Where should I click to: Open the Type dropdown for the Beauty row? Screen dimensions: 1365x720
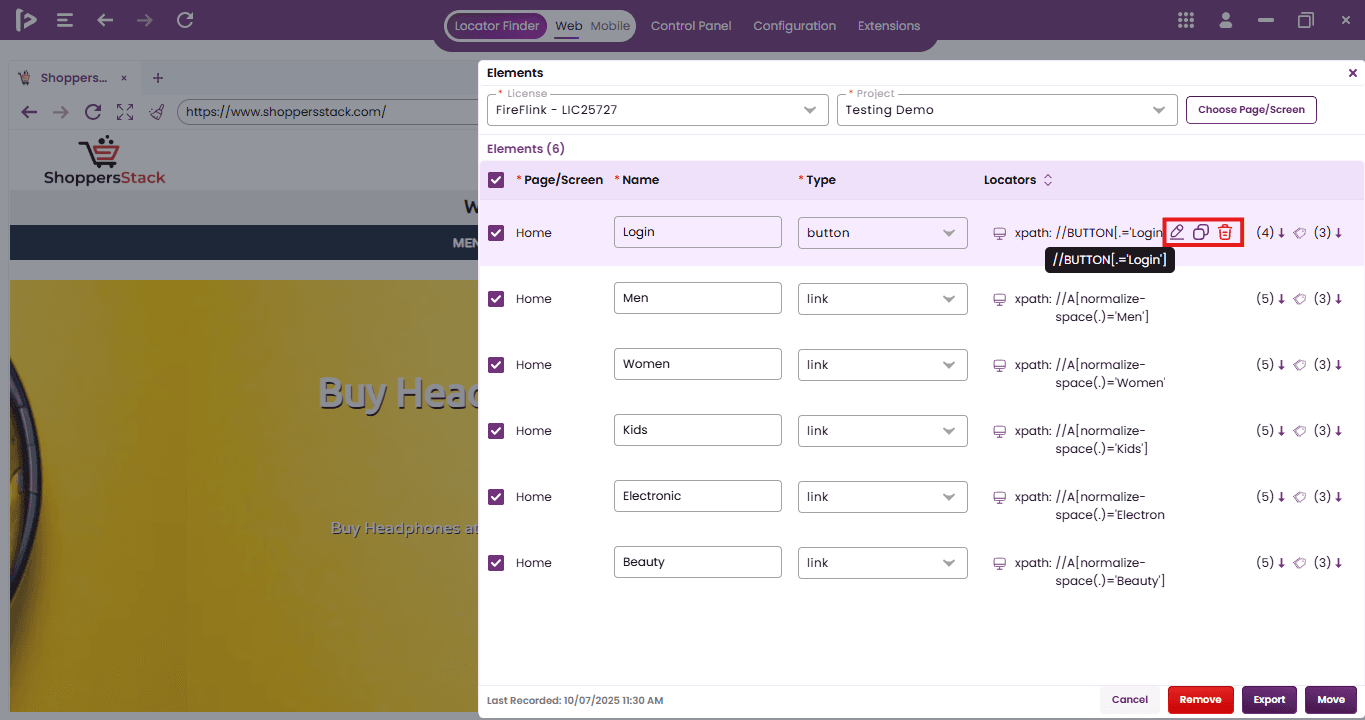(x=883, y=563)
